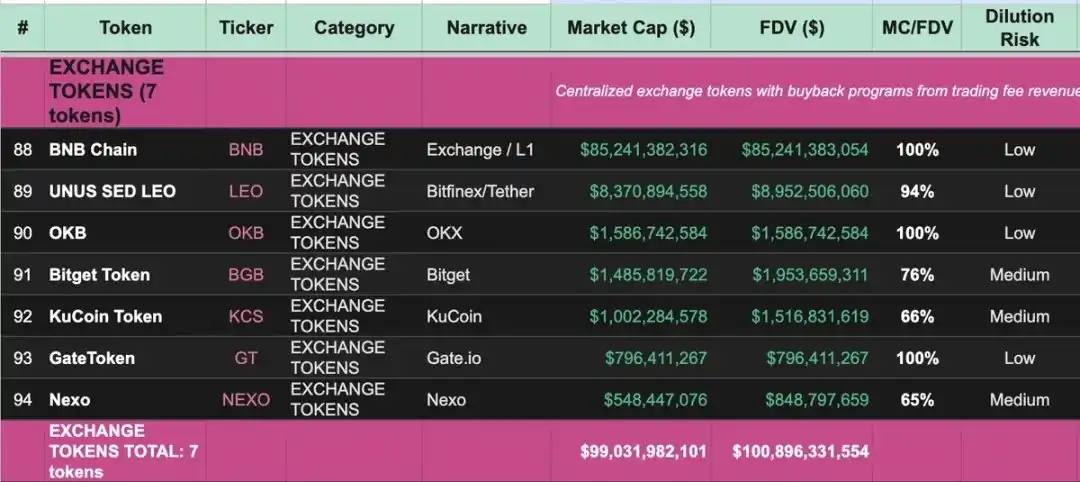This screenshot has height=482, width=1080.
Task: Select the KCS ticker cell
Action: pos(246,316)
